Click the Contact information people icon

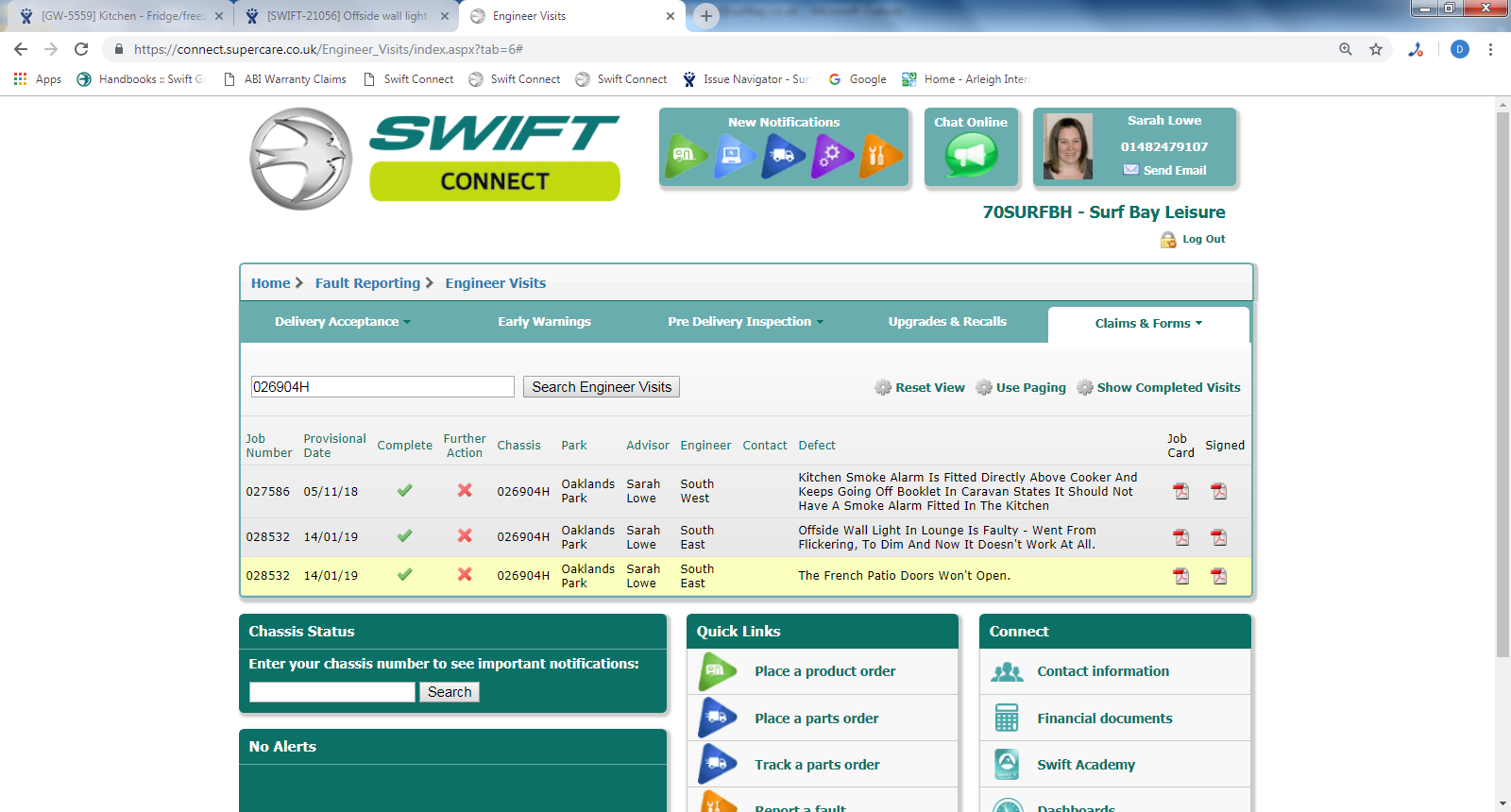click(1007, 671)
